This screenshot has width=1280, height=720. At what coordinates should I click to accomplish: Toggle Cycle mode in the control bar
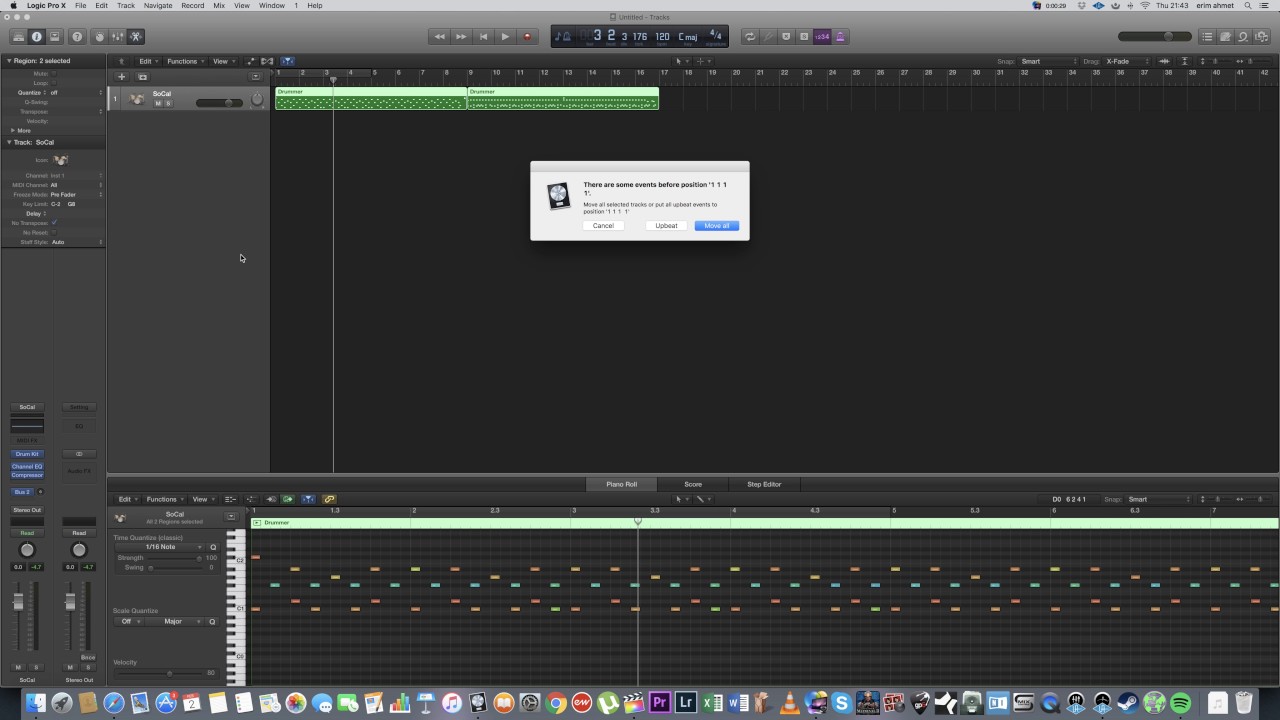[x=750, y=37]
